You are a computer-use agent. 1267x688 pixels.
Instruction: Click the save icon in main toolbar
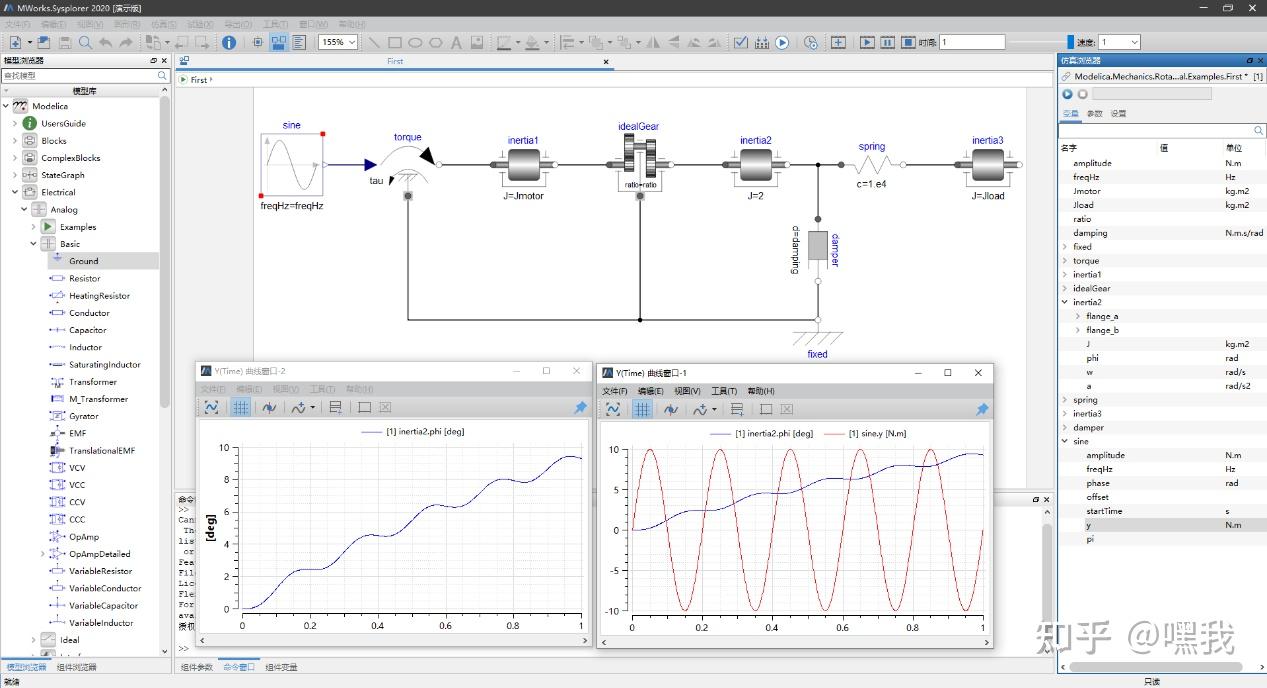[64, 42]
